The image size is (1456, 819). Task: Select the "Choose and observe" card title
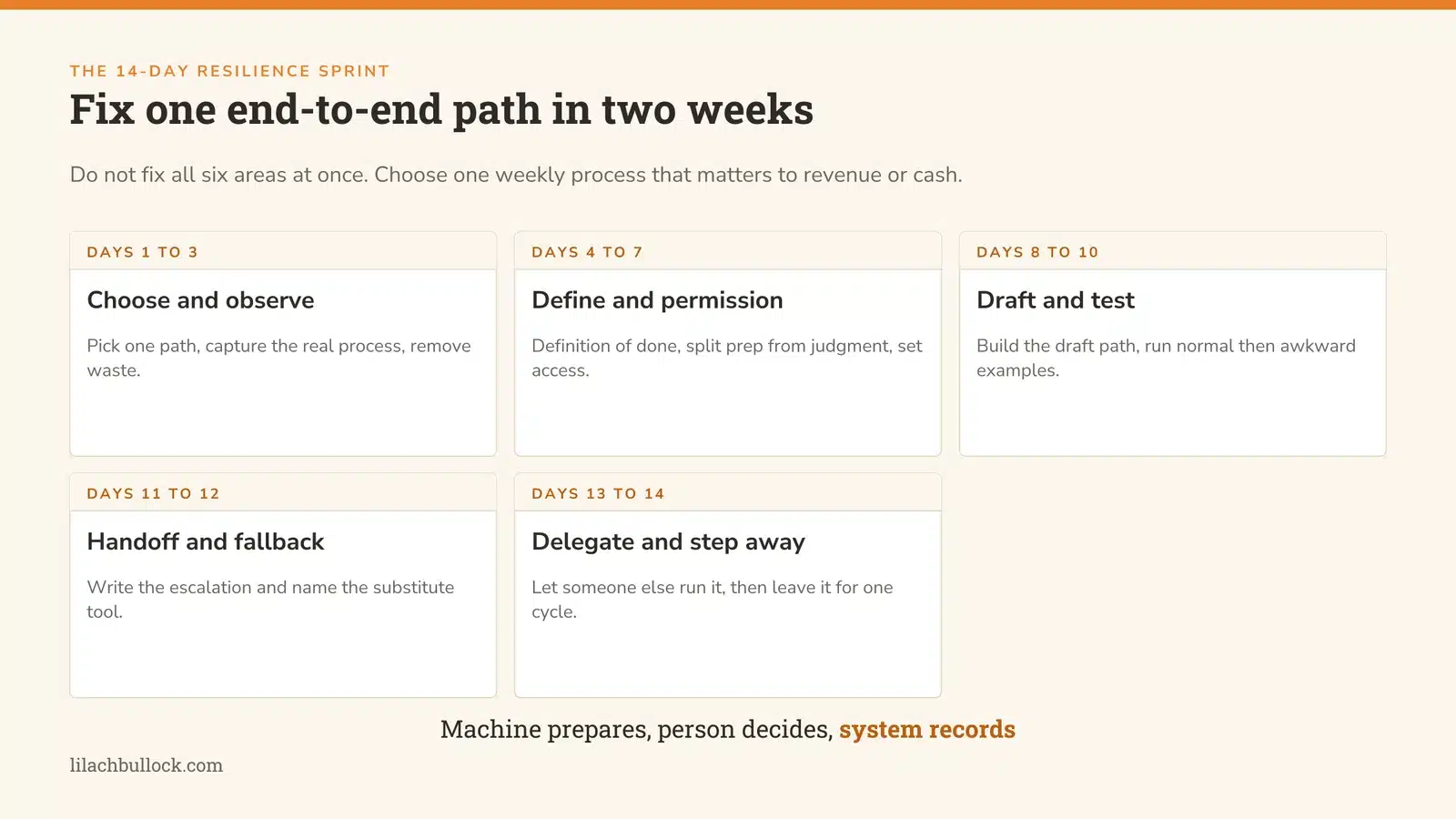point(200,300)
